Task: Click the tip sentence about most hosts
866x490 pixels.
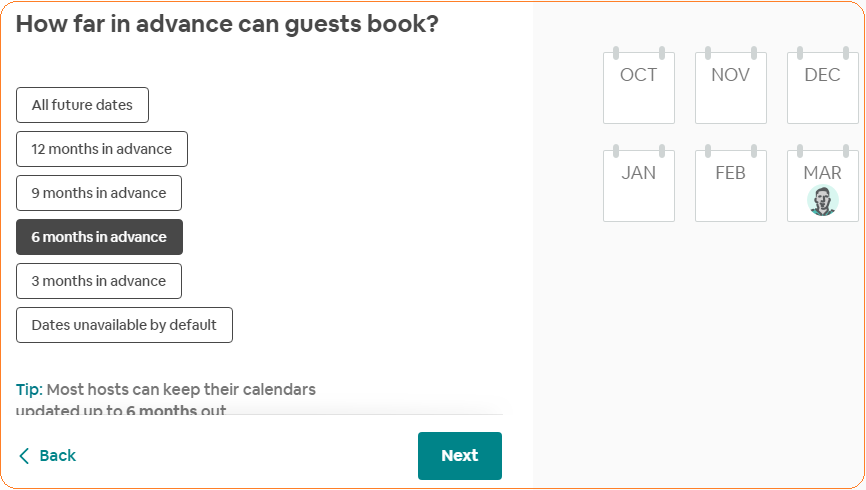Action: tap(181, 389)
